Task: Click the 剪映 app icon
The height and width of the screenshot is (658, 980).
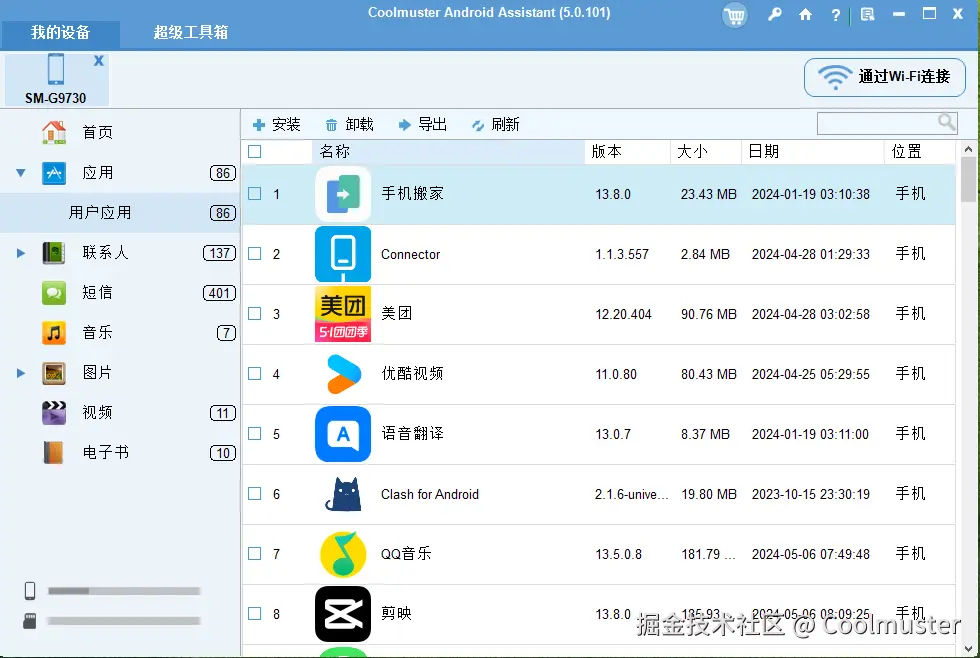Action: tap(343, 614)
